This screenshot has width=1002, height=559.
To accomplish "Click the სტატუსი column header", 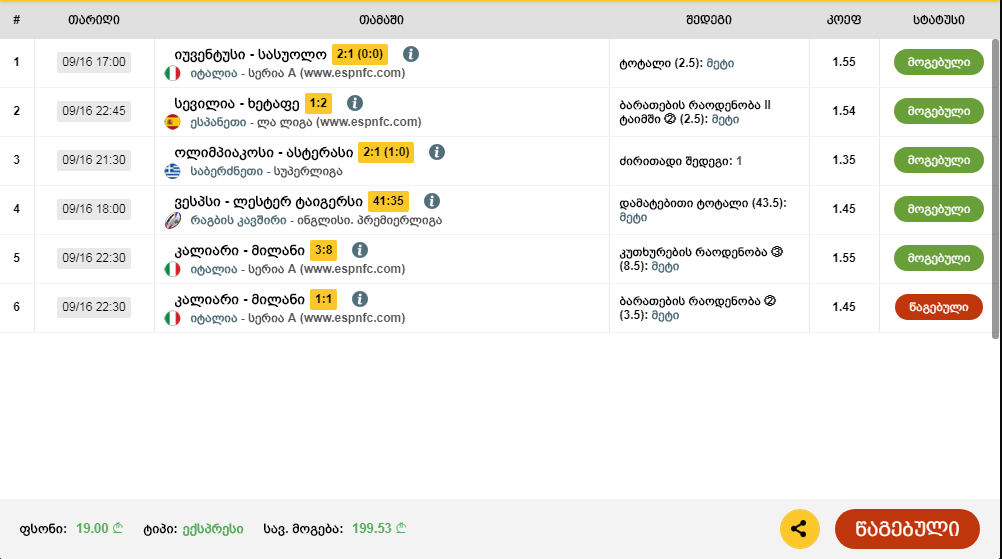I will [x=939, y=20].
